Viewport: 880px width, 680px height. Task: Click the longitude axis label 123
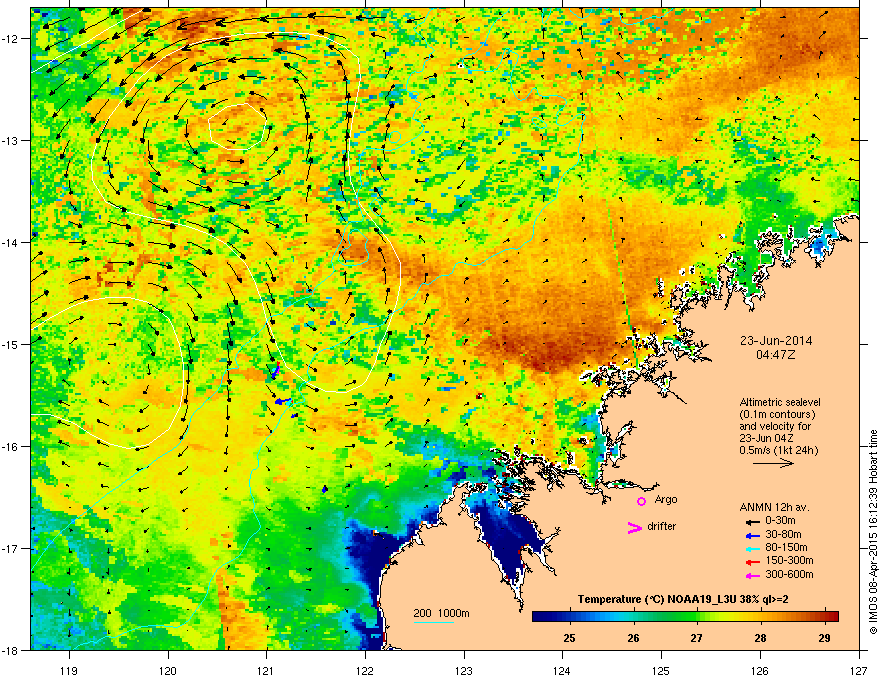pyautogui.click(x=464, y=670)
